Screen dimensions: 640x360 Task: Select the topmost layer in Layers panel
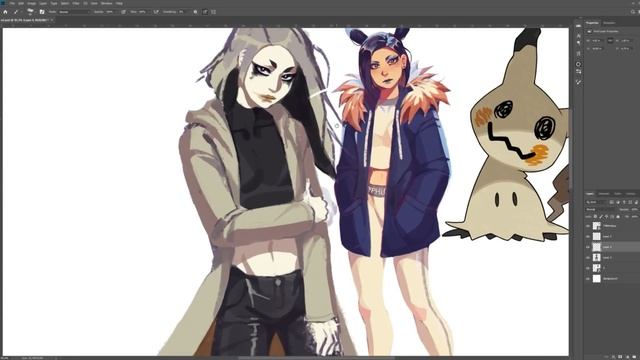coord(612,226)
